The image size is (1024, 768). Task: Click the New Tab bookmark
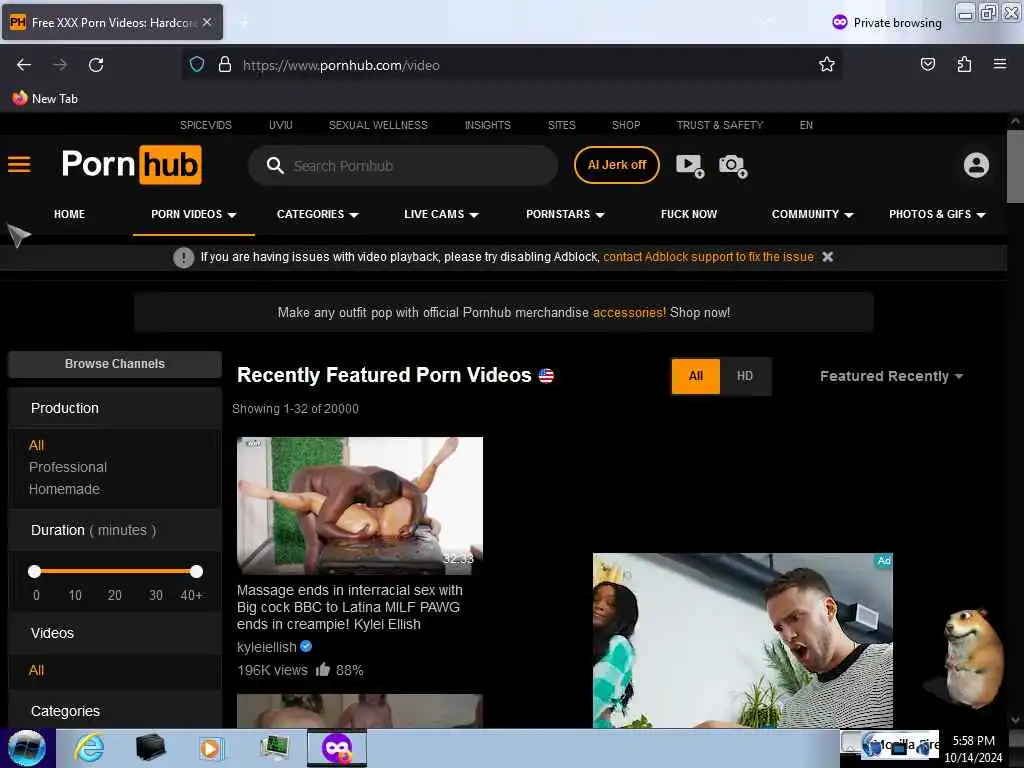click(45, 99)
